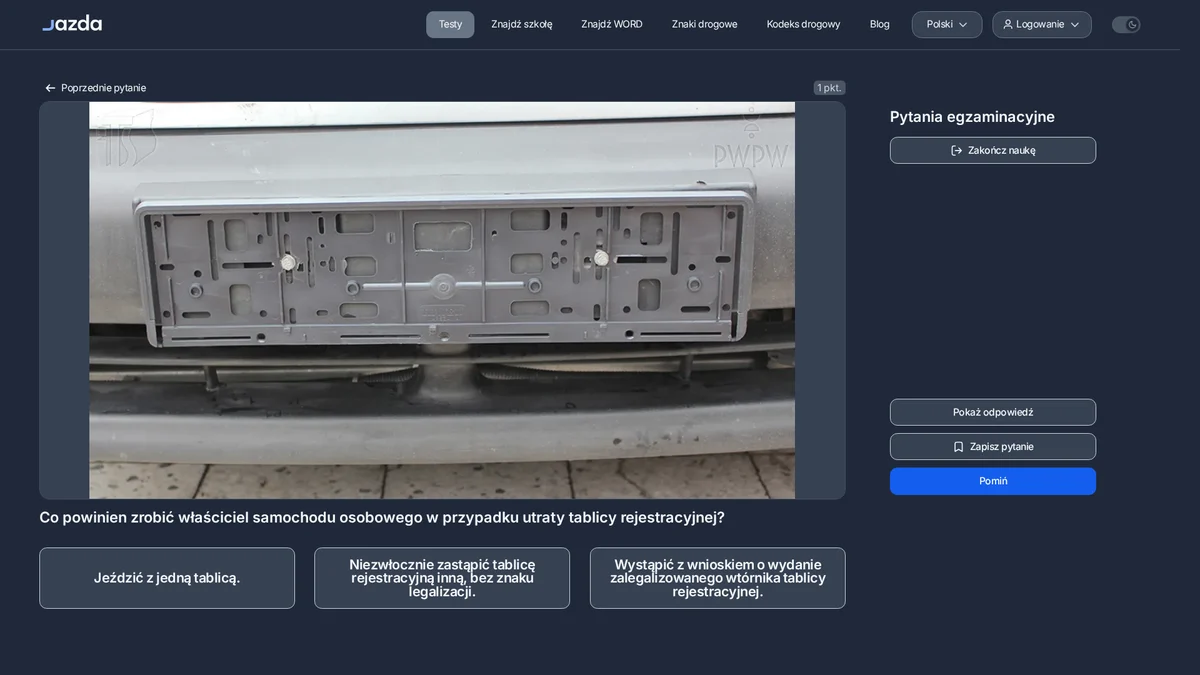Open the Polski language dropdown
The width and height of the screenshot is (1200, 675).
click(x=947, y=24)
